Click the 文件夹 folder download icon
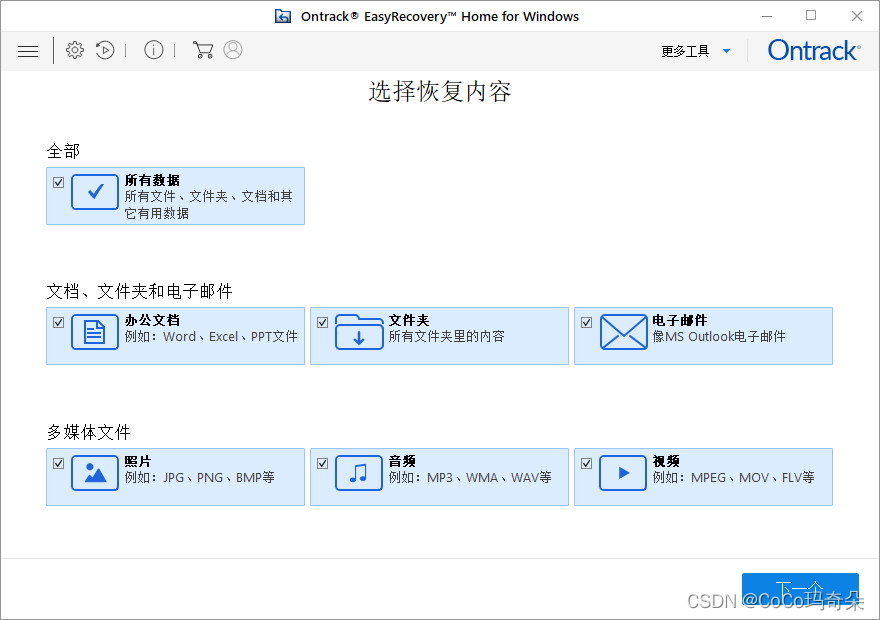880x620 pixels. tap(359, 332)
